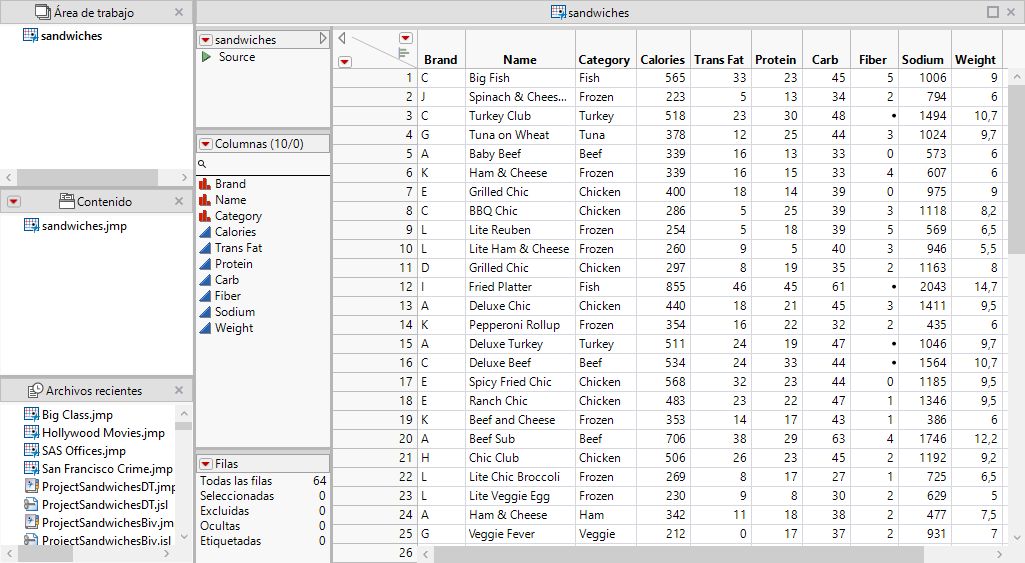Screen dimensions: 1025x563
Task: Select the Sodium continuous column icon
Action: pyautogui.click(x=205, y=312)
